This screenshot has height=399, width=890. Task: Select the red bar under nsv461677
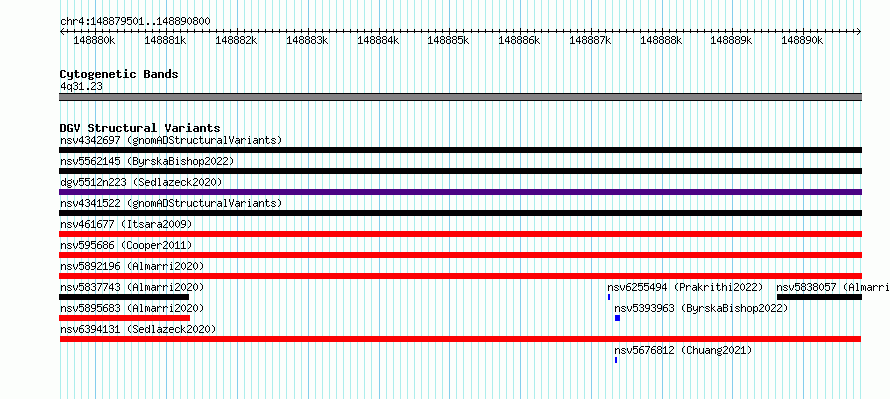coord(460,234)
